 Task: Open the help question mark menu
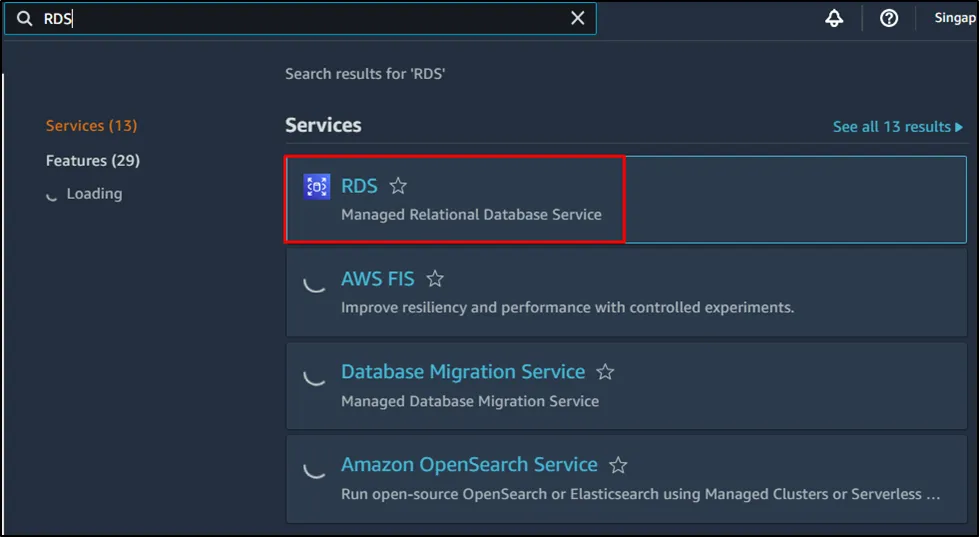click(889, 19)
